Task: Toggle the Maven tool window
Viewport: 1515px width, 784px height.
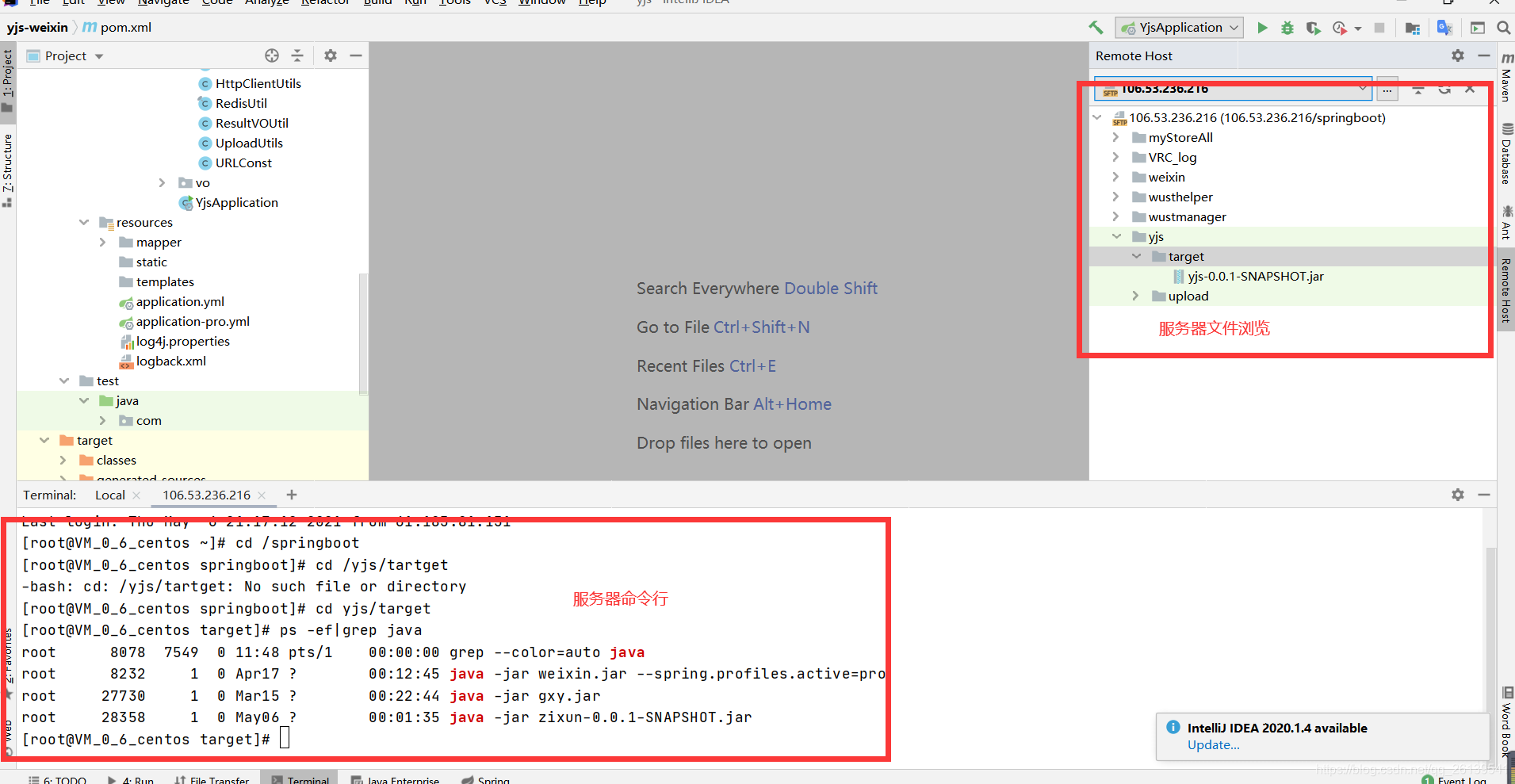Action: (x=1507, y=78)
